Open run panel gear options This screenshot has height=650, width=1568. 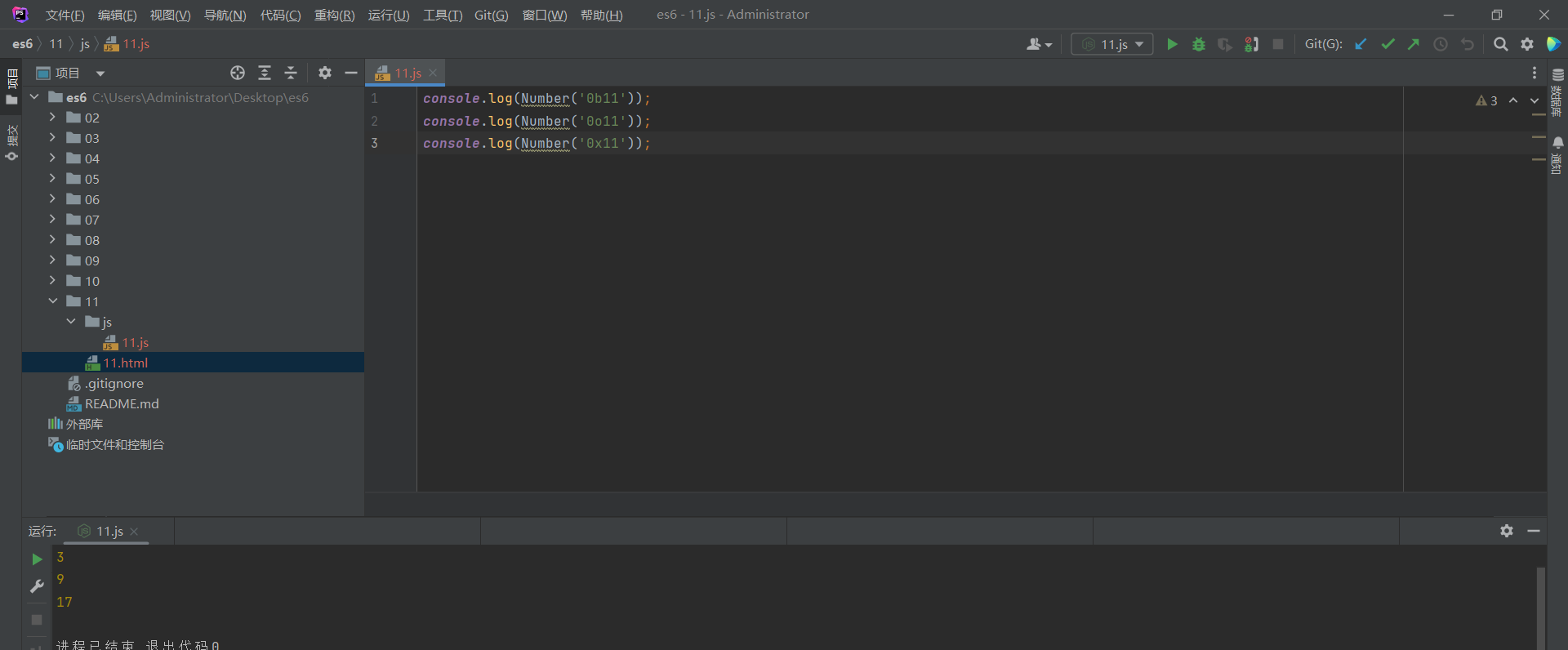click(x=1507, y=531)
